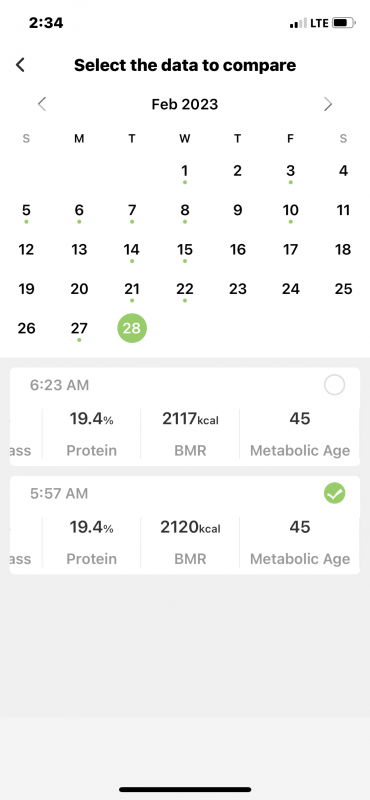Show previous month before Feb 2023
This screenshot has width=370, height=800.
pyautogui.click(x=42, y=104)
